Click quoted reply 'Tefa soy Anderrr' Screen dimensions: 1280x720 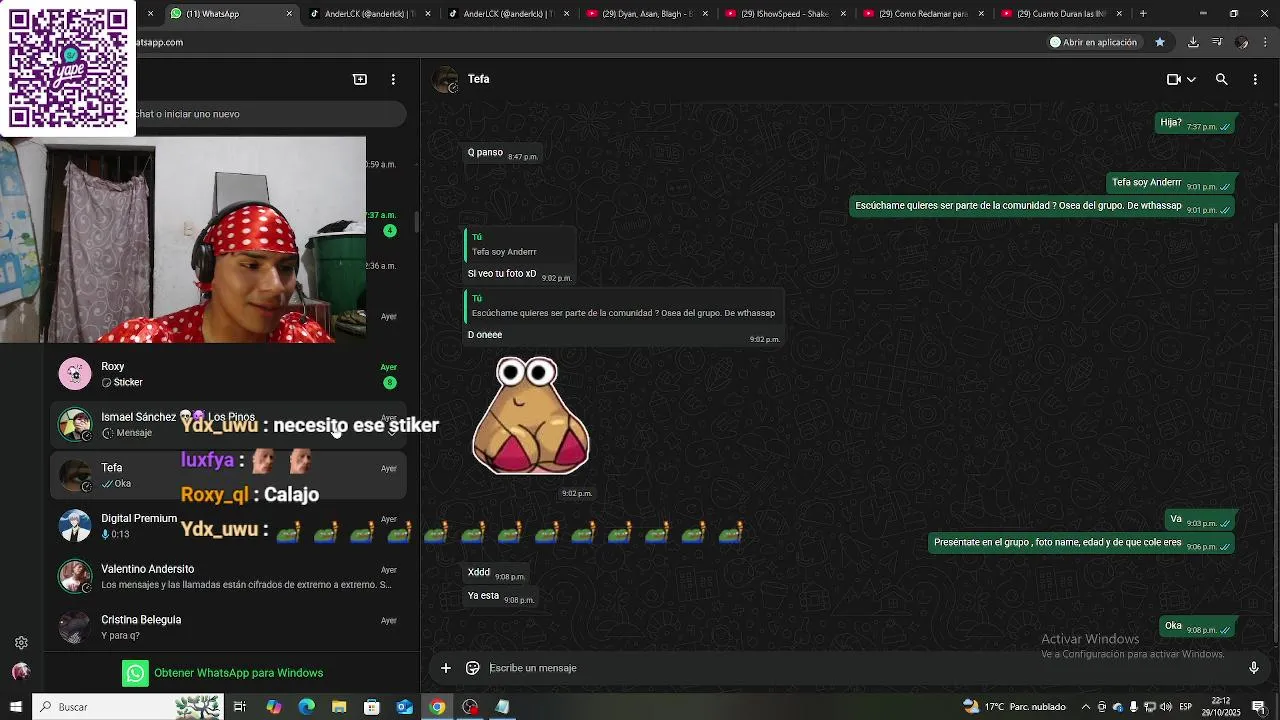pos(520,245)
